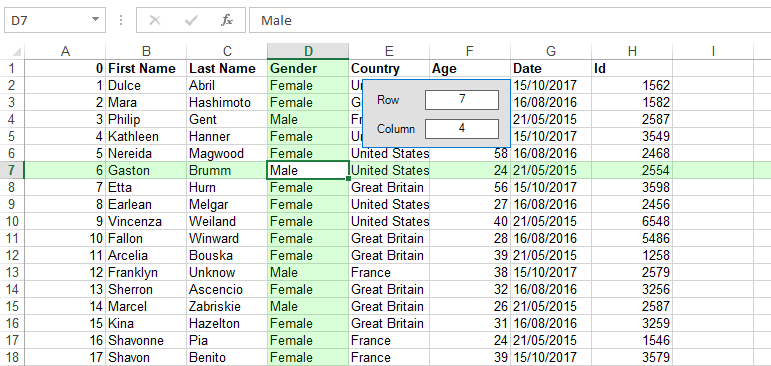771x366 pixels.
Task: Select the Id cell with value 3579
Action: click(x=632, y=357)
